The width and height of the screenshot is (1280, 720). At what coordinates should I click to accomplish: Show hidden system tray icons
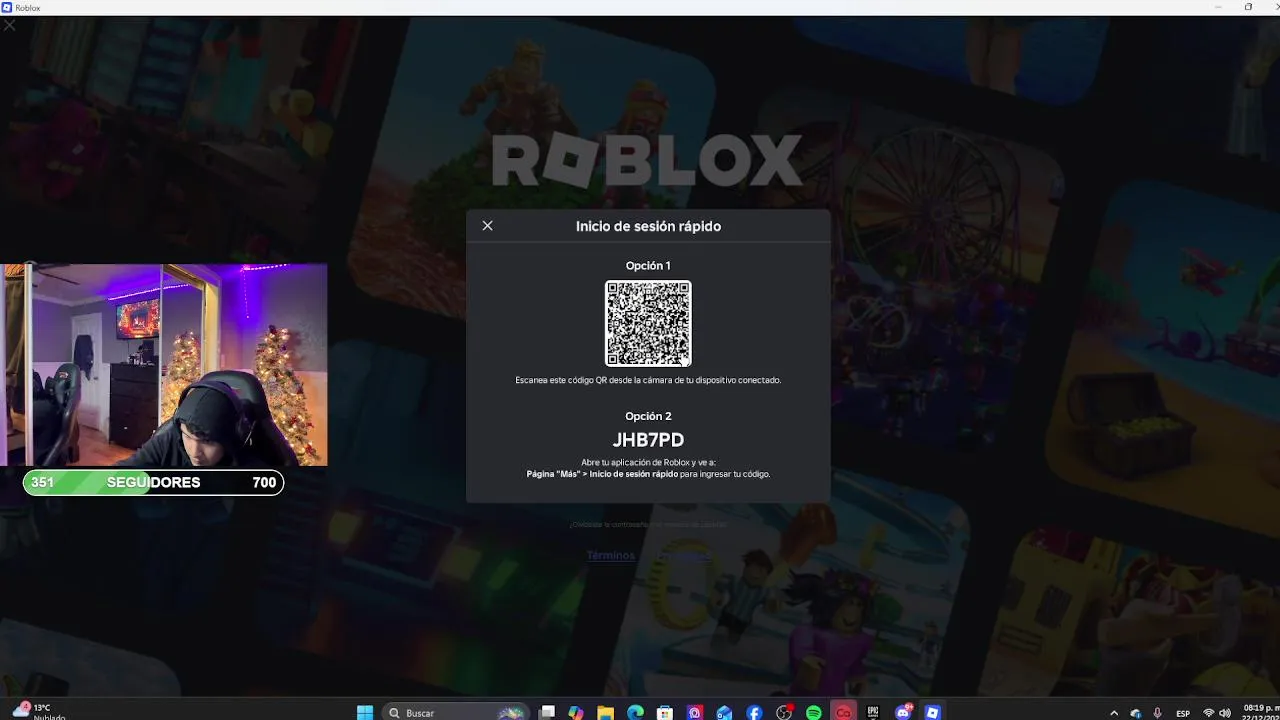1114,713
